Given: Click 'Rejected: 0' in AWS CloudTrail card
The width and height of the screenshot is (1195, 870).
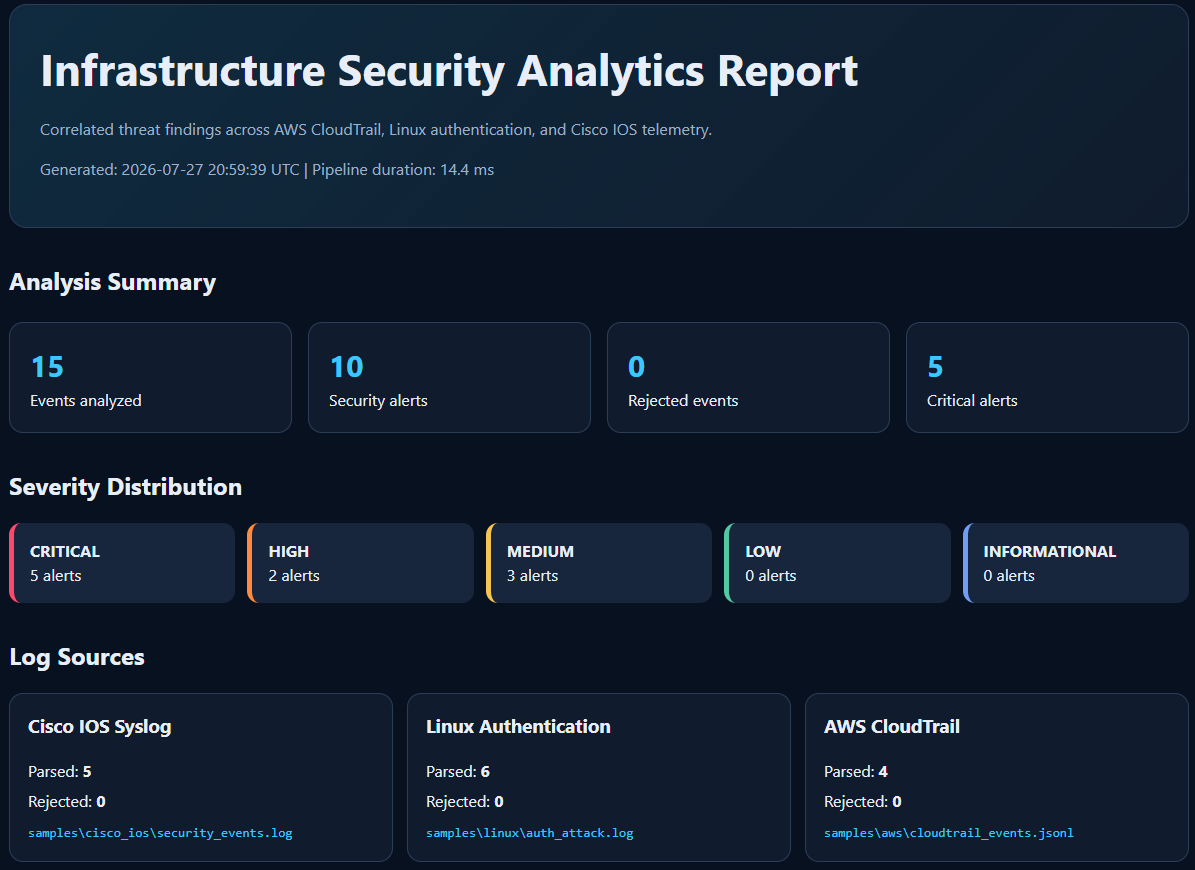Looking at the screenshot, I should tap(863, 801).
